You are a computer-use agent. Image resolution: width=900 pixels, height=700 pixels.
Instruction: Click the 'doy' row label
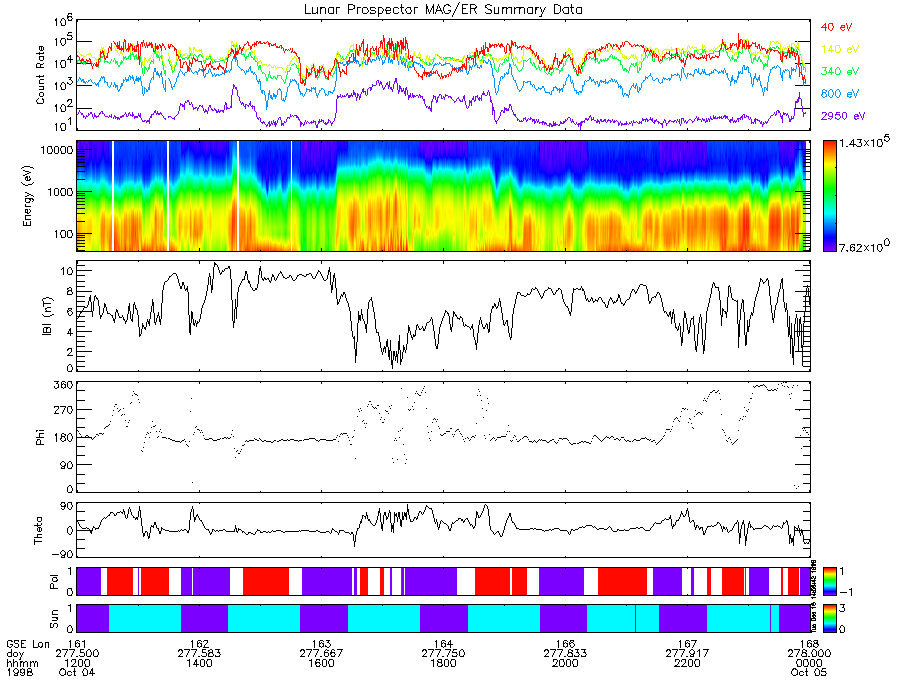[x=15, y=654]
